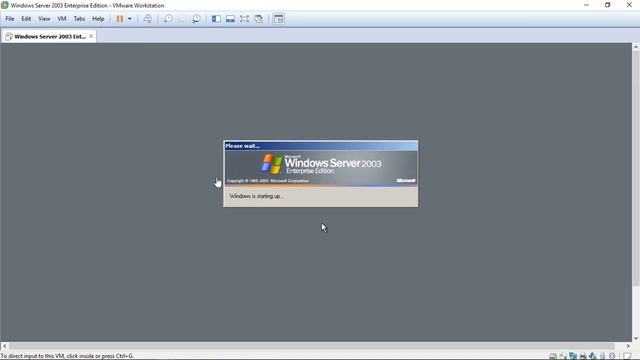
Task: Send Ctrl+Alt+Del to the virtual machine
Action: 148,19
